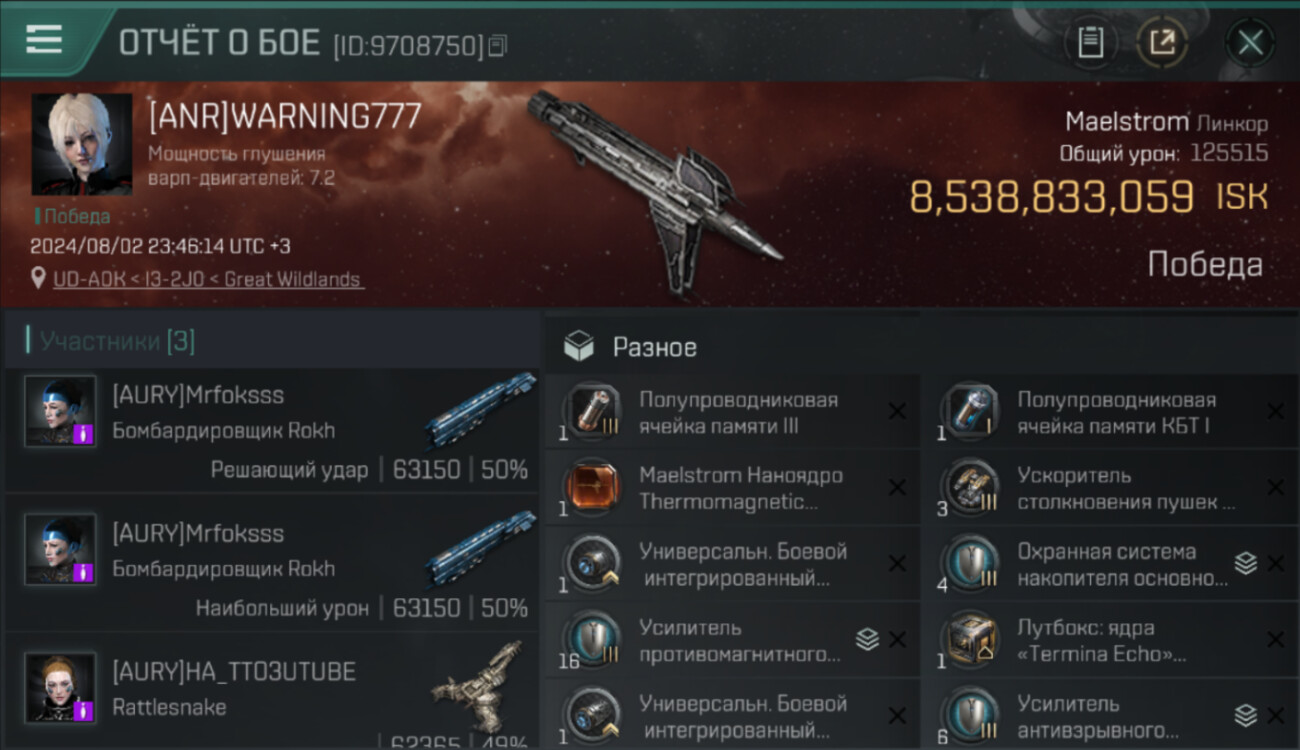Select Maelstrom Наноядро Thermomagnetic item icon
Screen dimensions: 1300x750
(x=591, y=488)
